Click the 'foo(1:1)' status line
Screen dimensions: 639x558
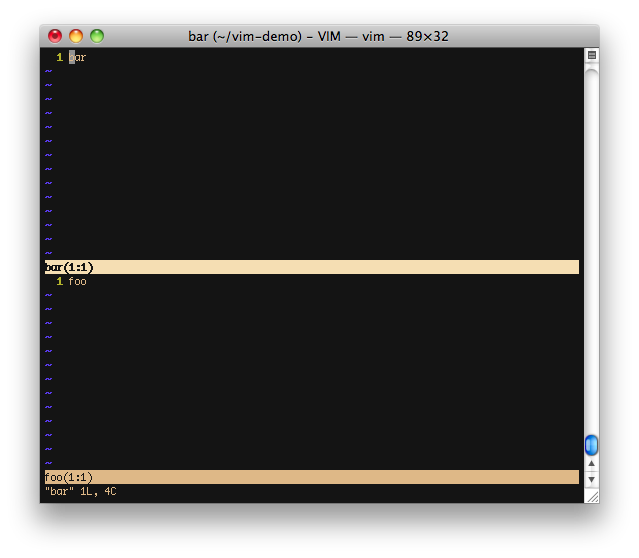312,477
